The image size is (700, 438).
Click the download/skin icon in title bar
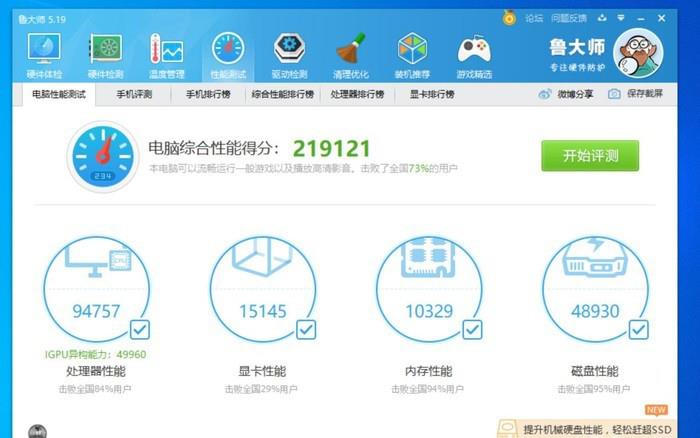602,18
